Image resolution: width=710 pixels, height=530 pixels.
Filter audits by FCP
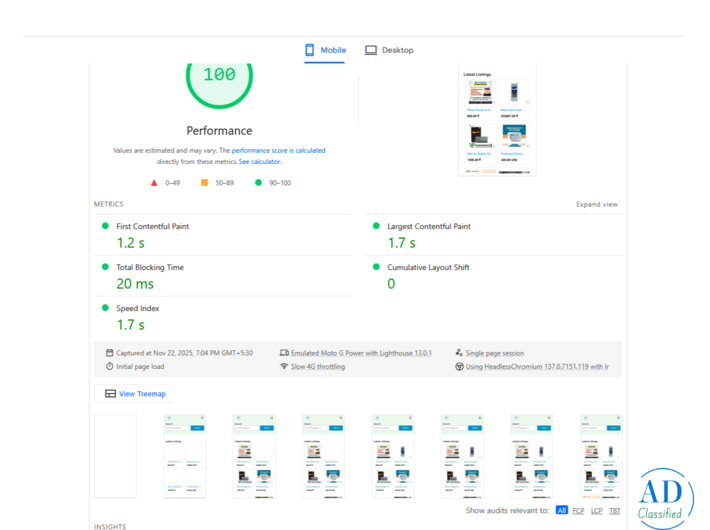tap(578, 511)
